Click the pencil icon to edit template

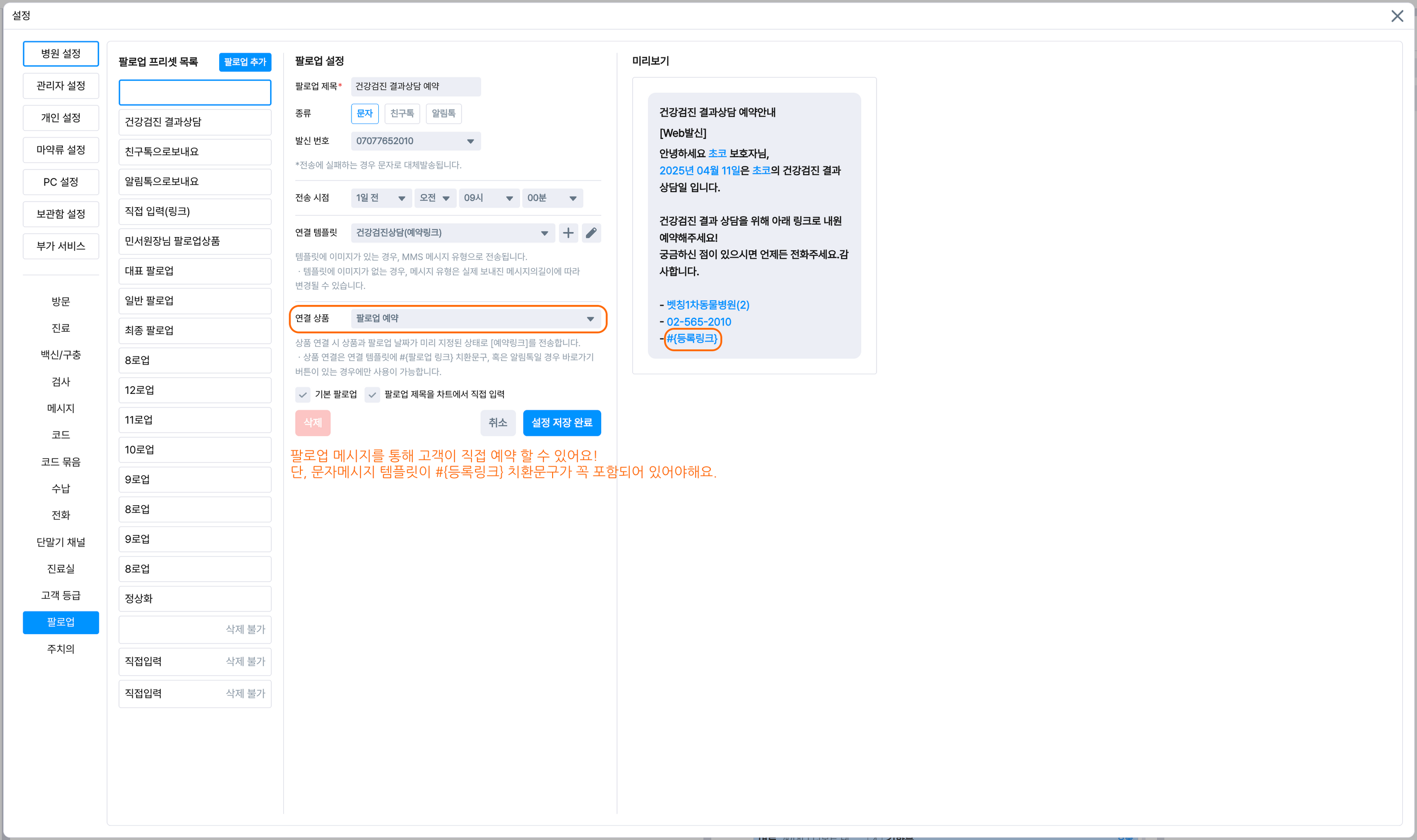pyautogui.click(x=591, y=233)
